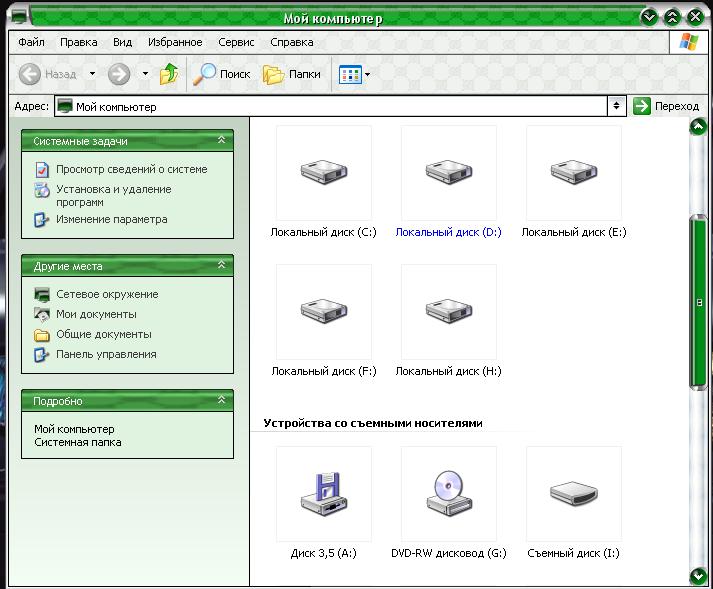Image resolution: width=713 pixels, height=589 pixels.
Task: Click the address field Мой компьютер
Action: tap(331, 106)
